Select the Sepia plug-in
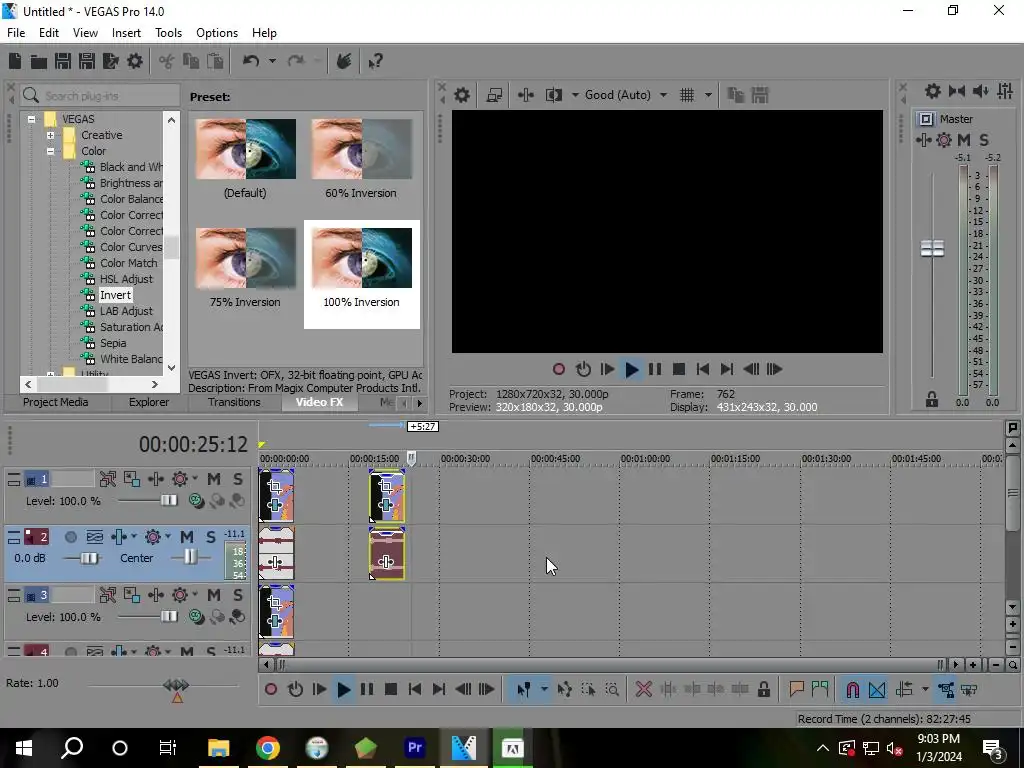This screenshot has width=1024, height=768. 113,343
